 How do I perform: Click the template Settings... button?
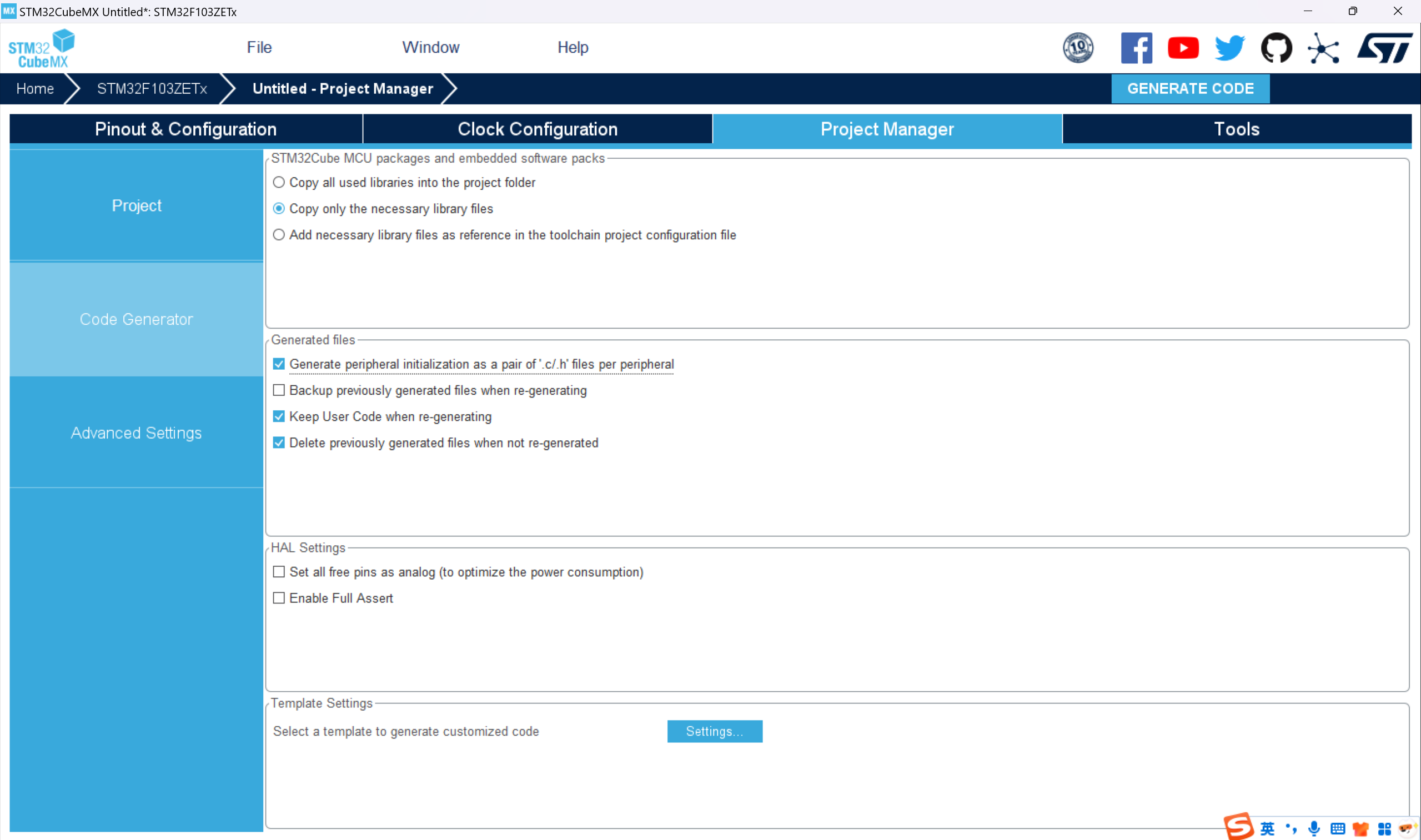[715, 731]
